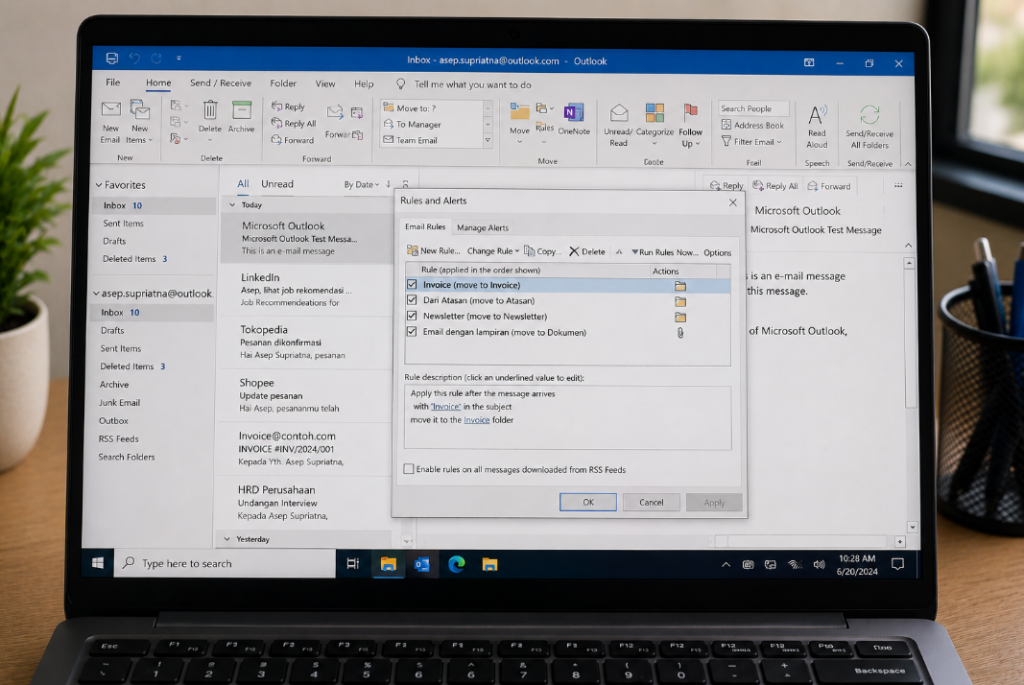The height and width of the screenshot is (685, 1024).
Task: Move rule up with the up arrow
Action: tap(618, 252)
